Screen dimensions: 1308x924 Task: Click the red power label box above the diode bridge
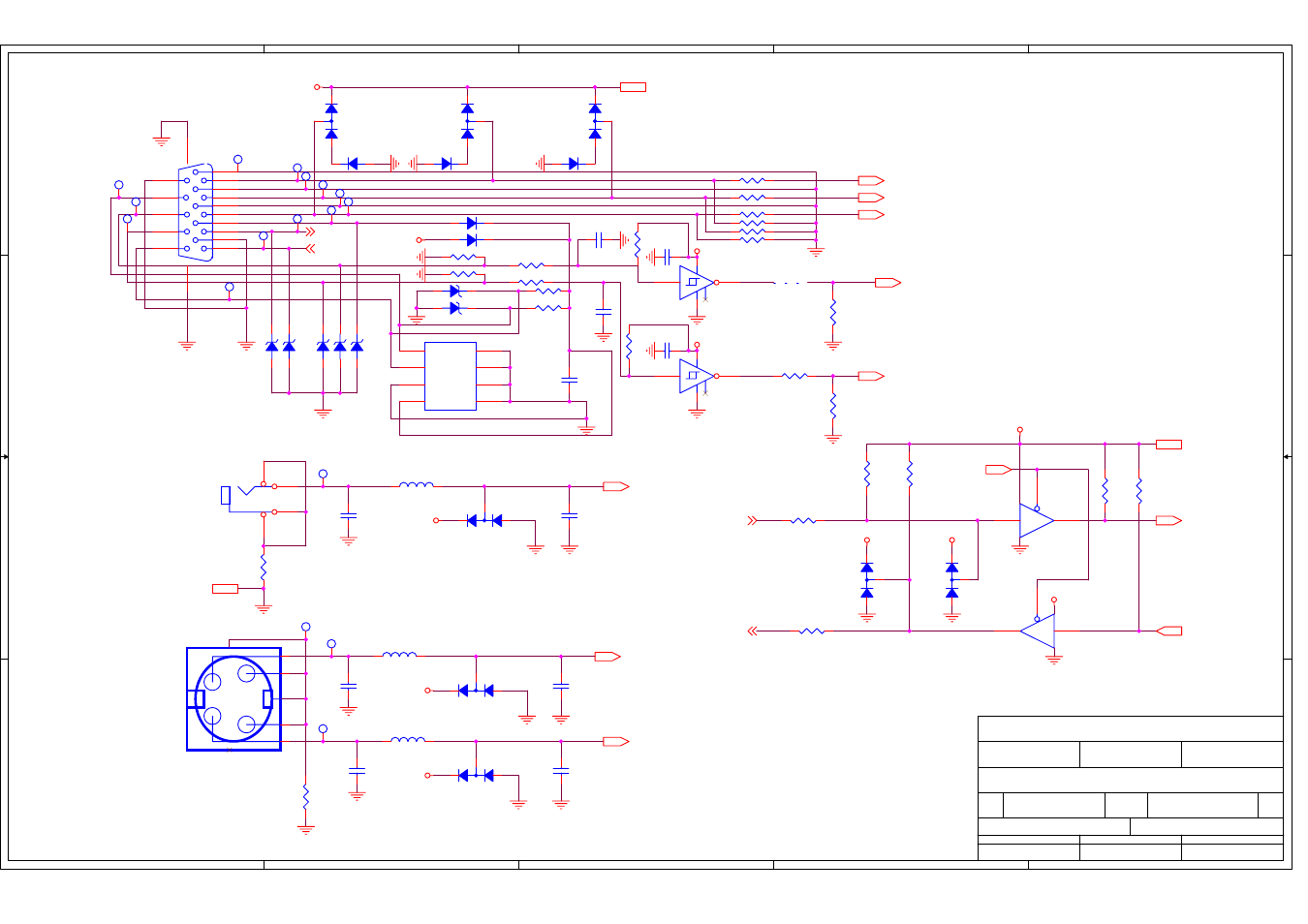click(633, 87)
